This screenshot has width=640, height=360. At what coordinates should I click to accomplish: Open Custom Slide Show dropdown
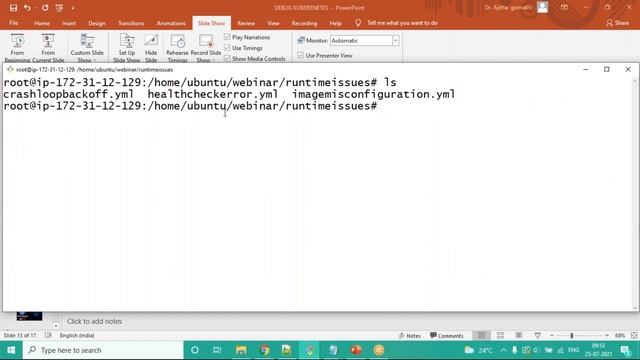(x=87, y=48)
